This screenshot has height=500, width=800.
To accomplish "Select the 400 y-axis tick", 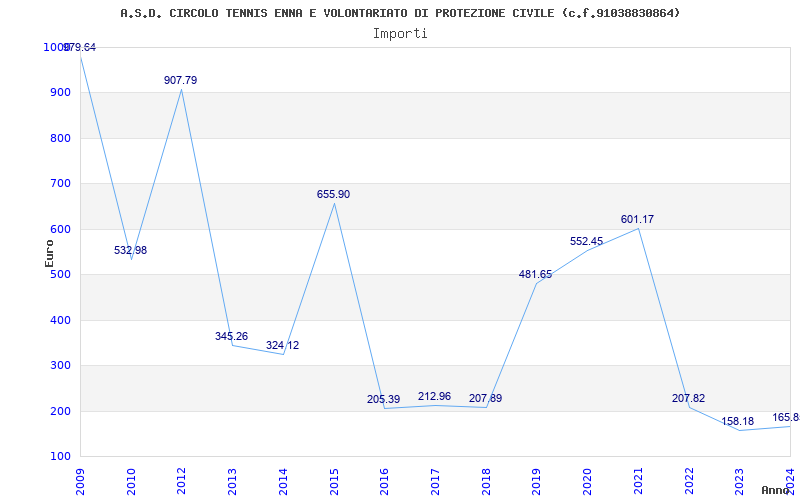I will tap(60, 320).
